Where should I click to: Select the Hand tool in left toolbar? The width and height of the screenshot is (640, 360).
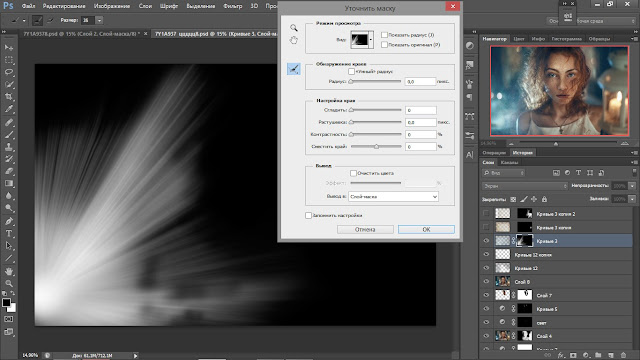[9, 271]
